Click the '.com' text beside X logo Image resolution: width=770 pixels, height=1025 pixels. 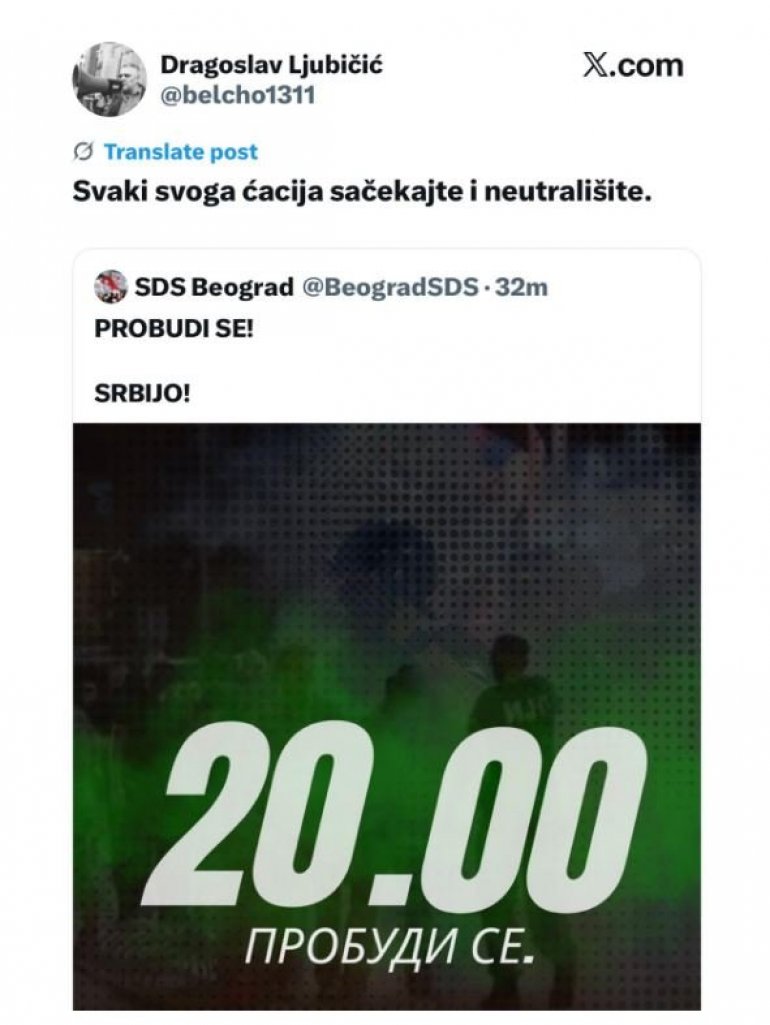(x=646, y=66)
